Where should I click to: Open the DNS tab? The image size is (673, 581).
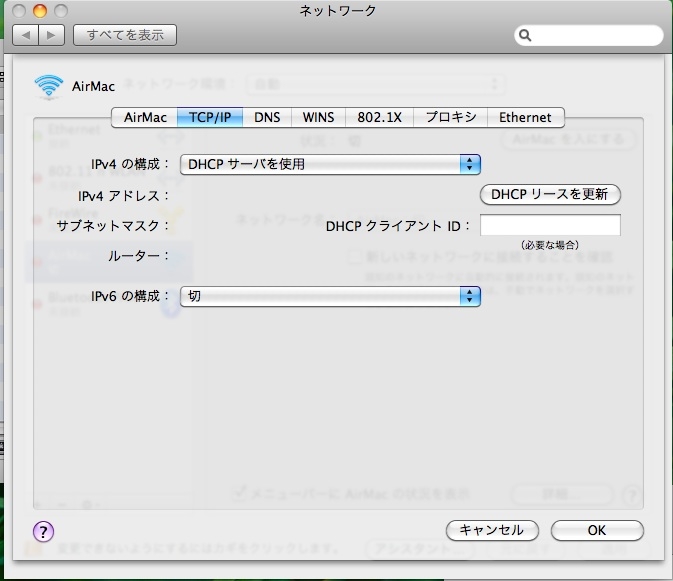(x=267, y=117)
